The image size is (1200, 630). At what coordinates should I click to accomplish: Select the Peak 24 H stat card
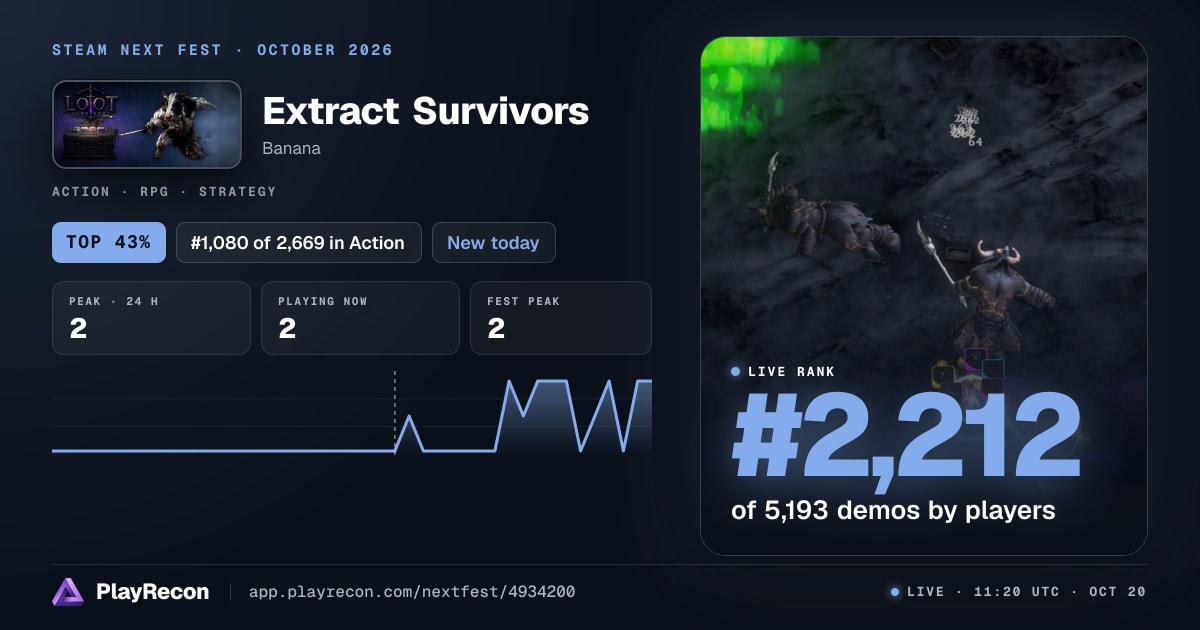[151, 318]
